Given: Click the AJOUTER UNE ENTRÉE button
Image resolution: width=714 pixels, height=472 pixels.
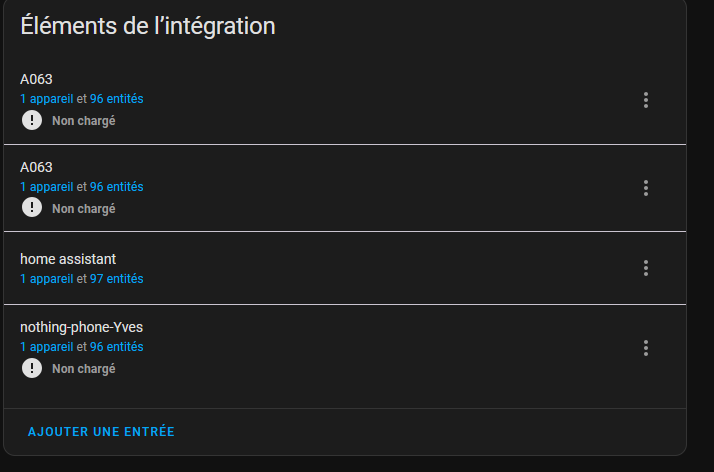Looking at the screenshot, I should click(101, 431).
